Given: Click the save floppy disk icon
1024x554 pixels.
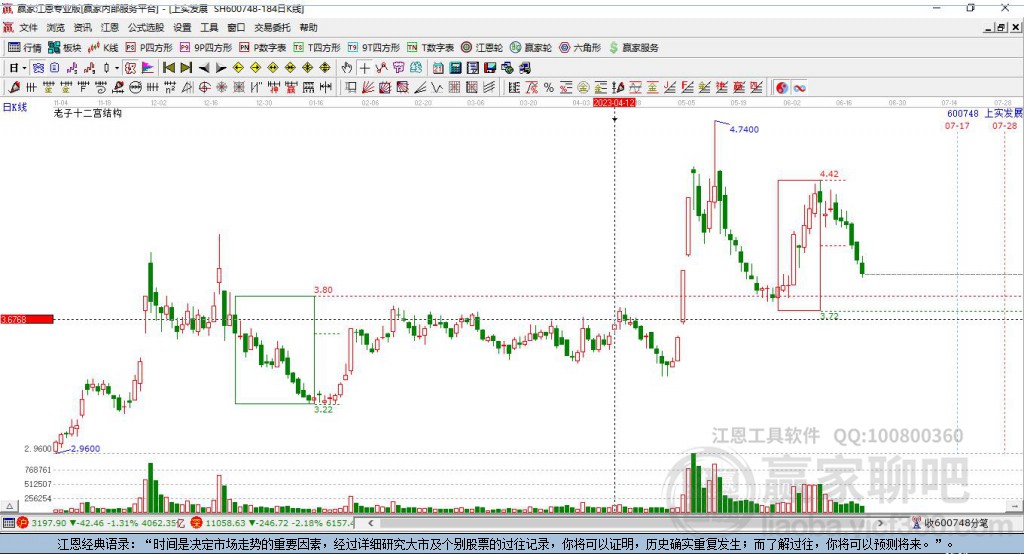Looking at the screenshot, I should click(490, 68).
